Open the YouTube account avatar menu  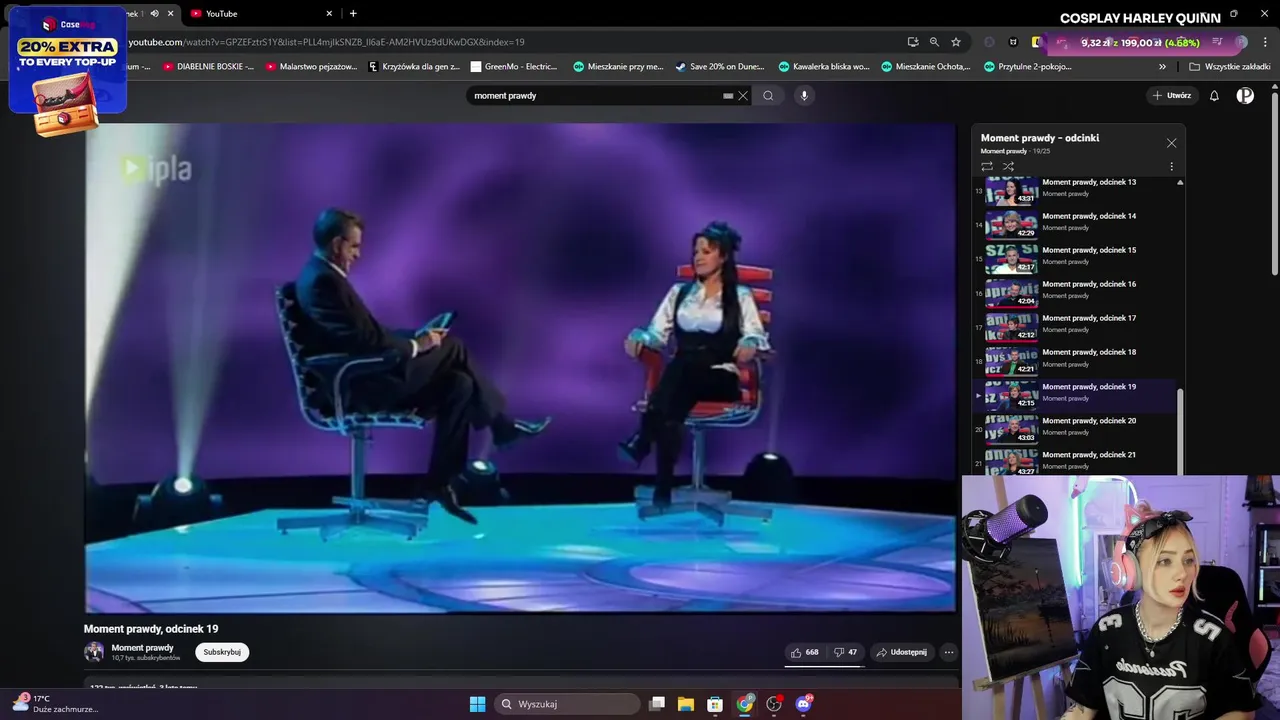pyautogui.click(x=1245, y=96)
